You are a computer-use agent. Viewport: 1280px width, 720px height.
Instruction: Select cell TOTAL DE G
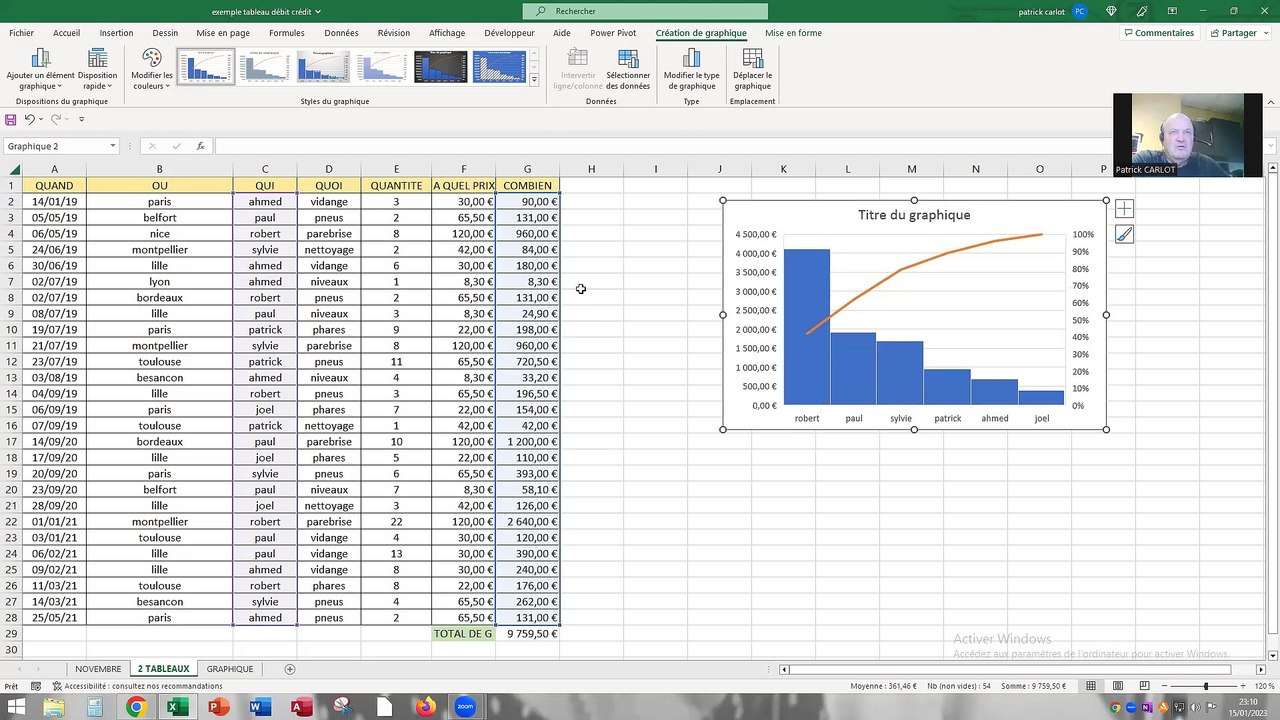click(463, 633)
